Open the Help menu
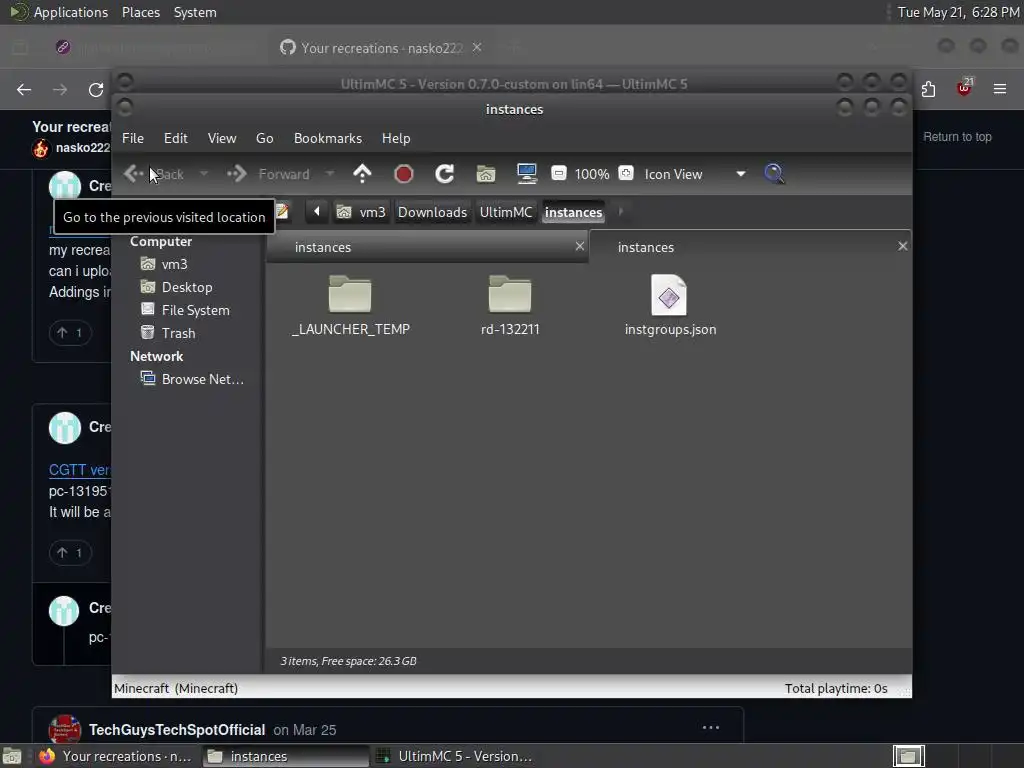 tap(396, 138)
